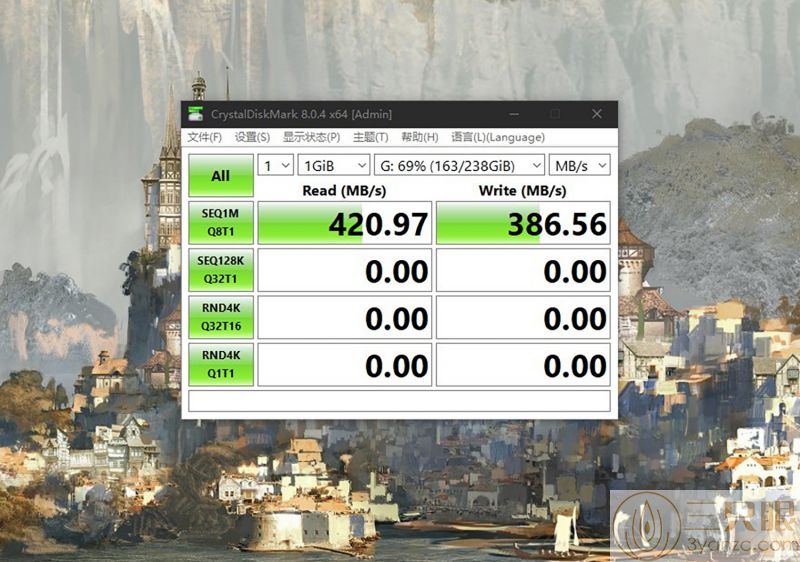Run the SEQ128K Q32T1 test
This screenshot has height=562, width=800.
pos(221,270)
